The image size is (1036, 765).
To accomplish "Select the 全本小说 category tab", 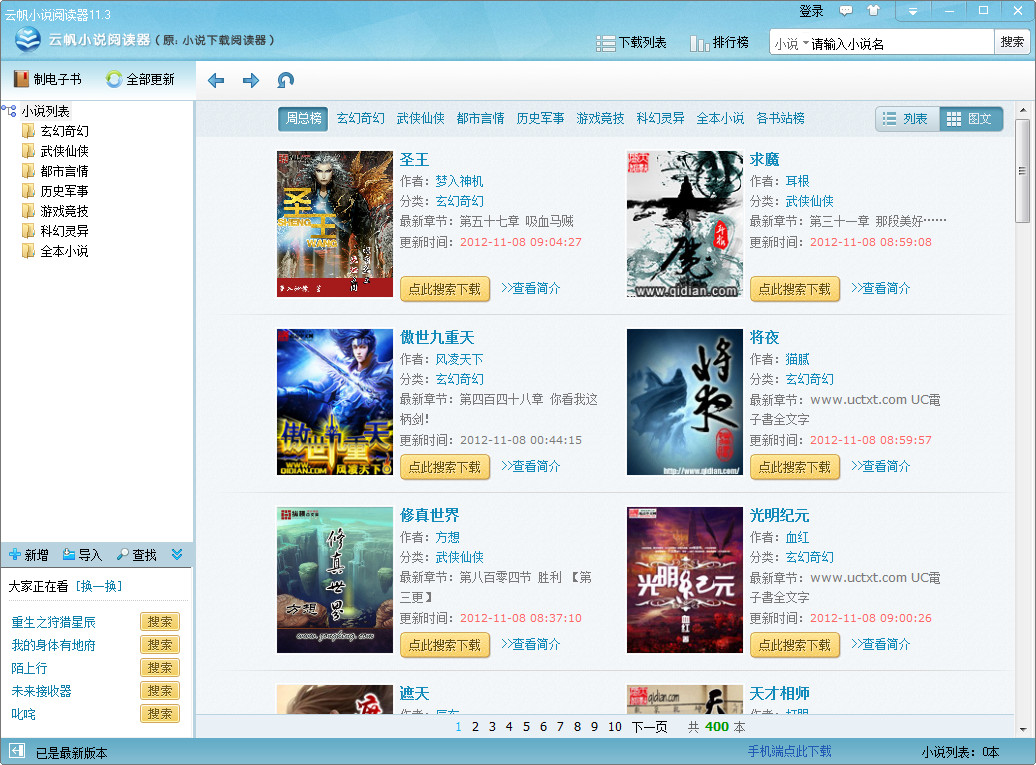I will (x=720, y=118).
